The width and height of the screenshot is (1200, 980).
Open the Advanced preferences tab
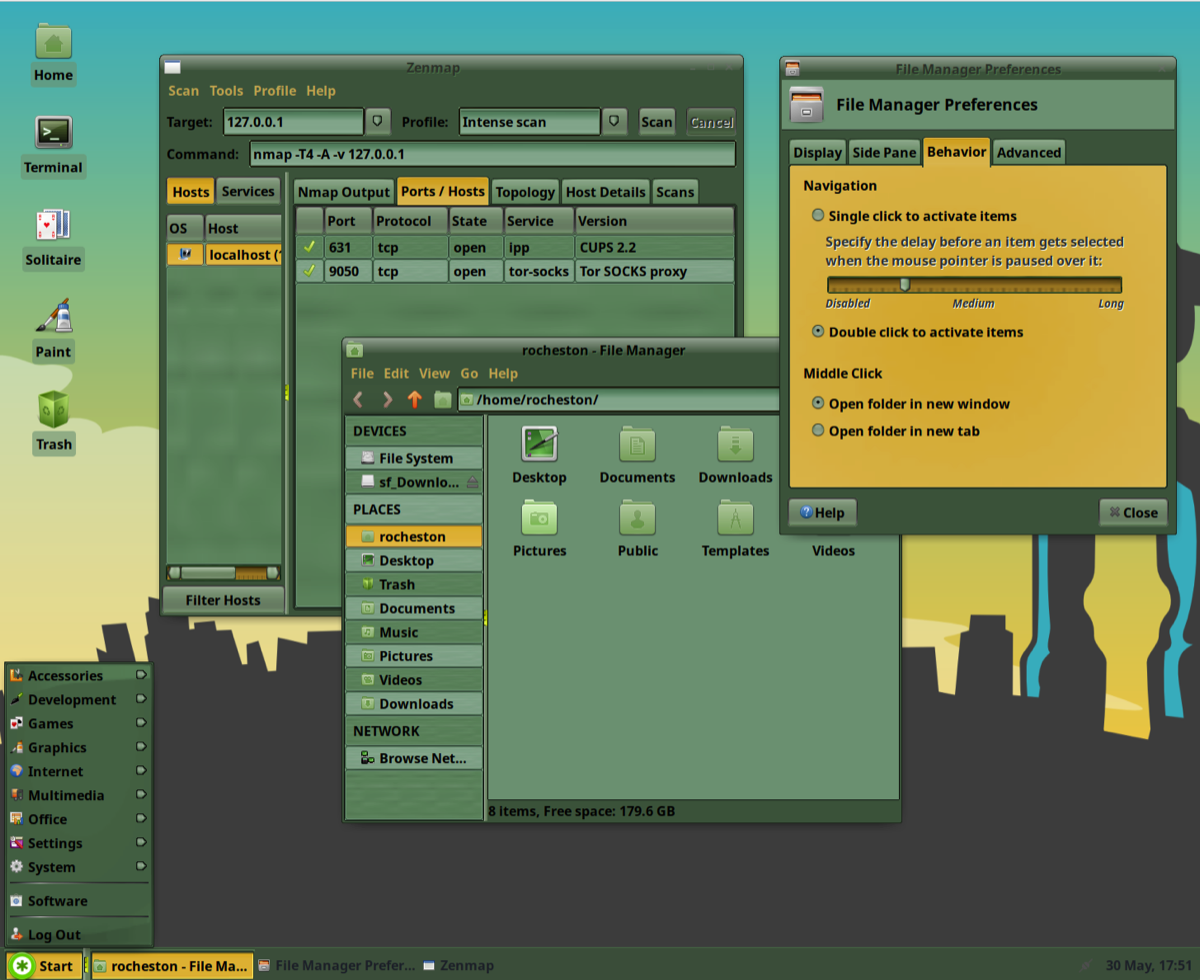[x=1028, y=152]
